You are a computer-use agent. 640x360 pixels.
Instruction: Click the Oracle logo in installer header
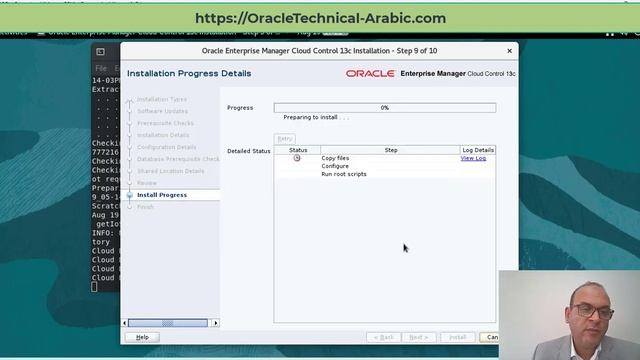[370, 73]
